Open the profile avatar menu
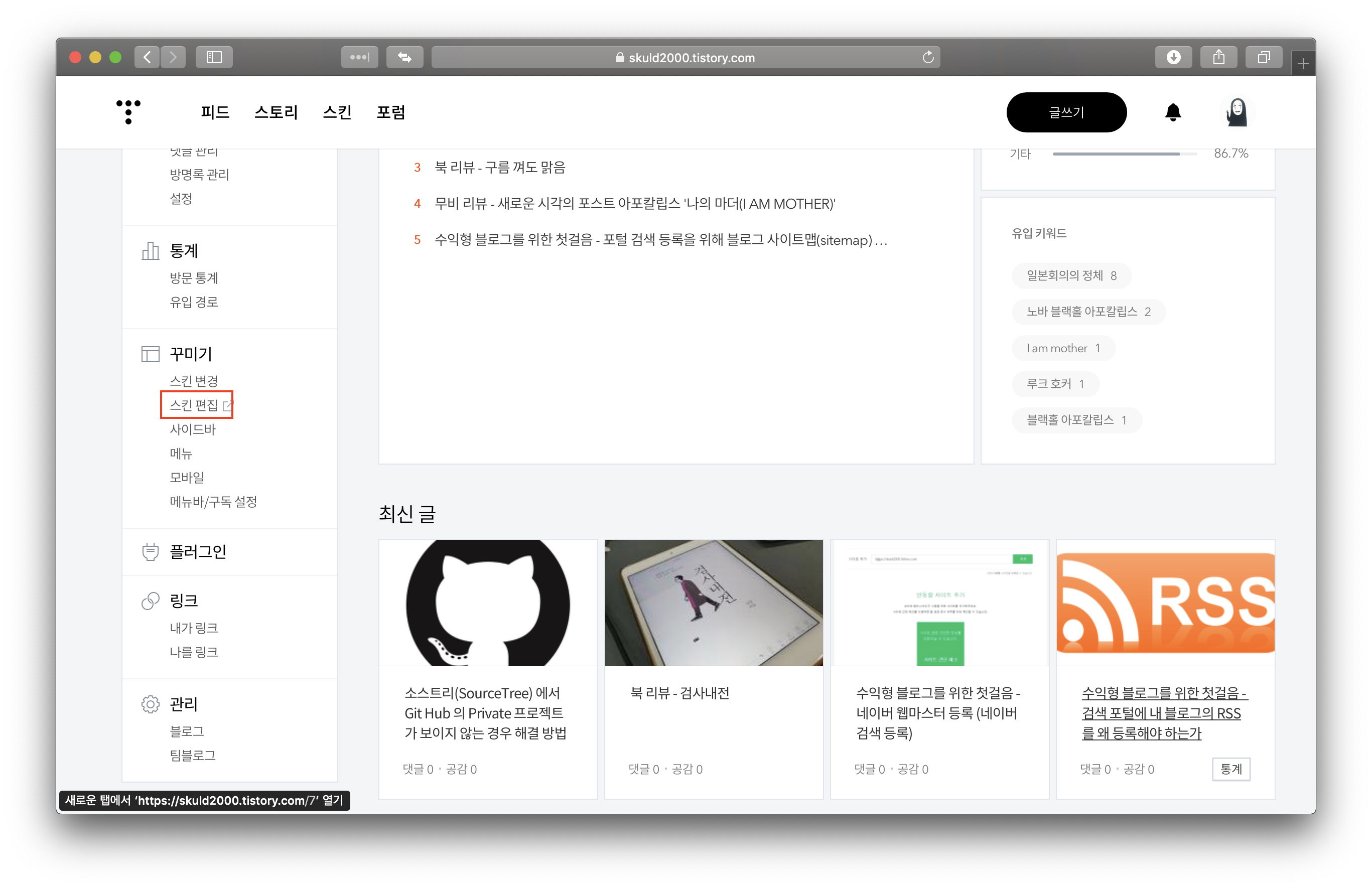 click(x=1236, y=112)
